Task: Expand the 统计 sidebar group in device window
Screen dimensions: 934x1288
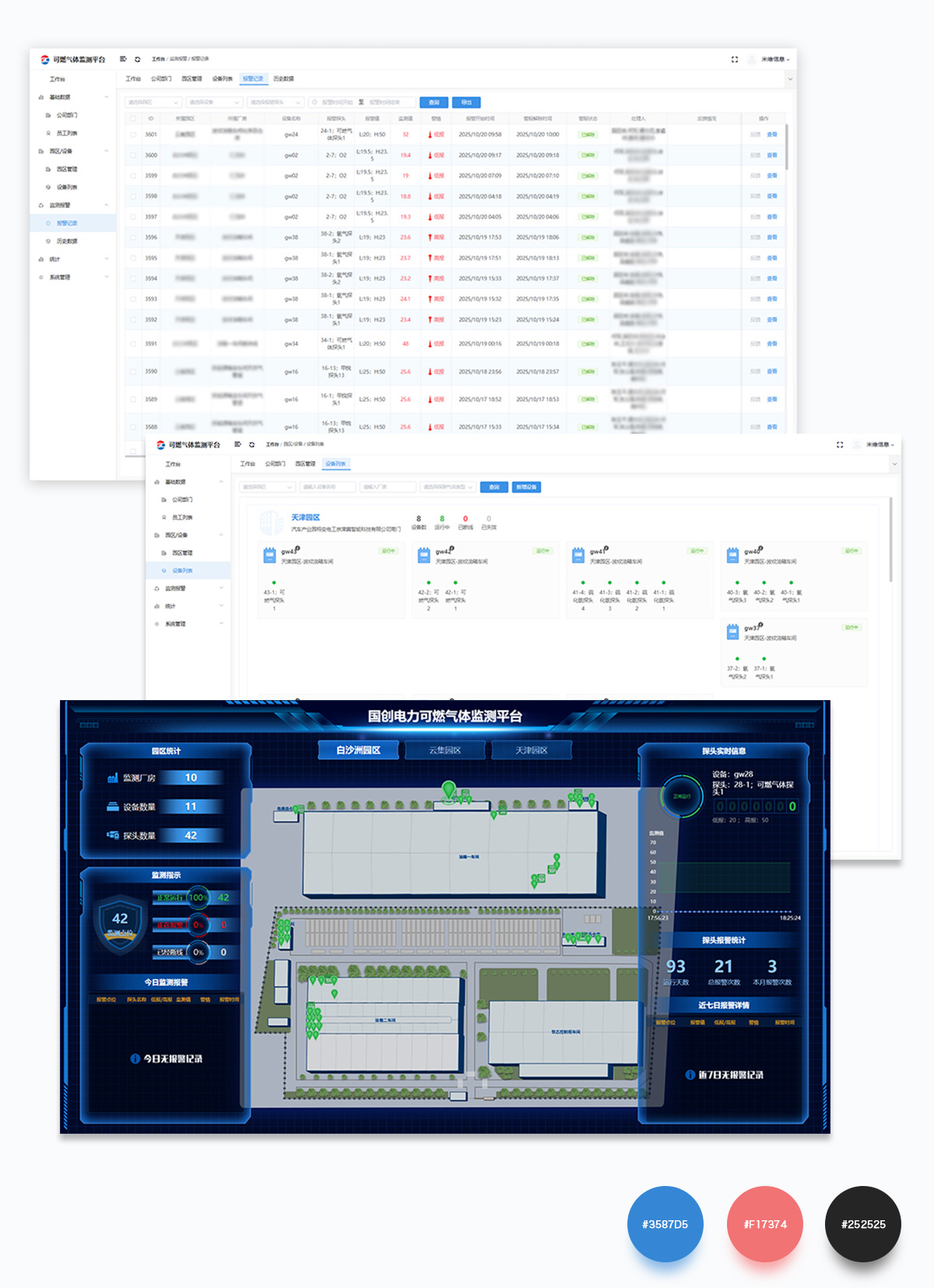Action: [221, 606]
